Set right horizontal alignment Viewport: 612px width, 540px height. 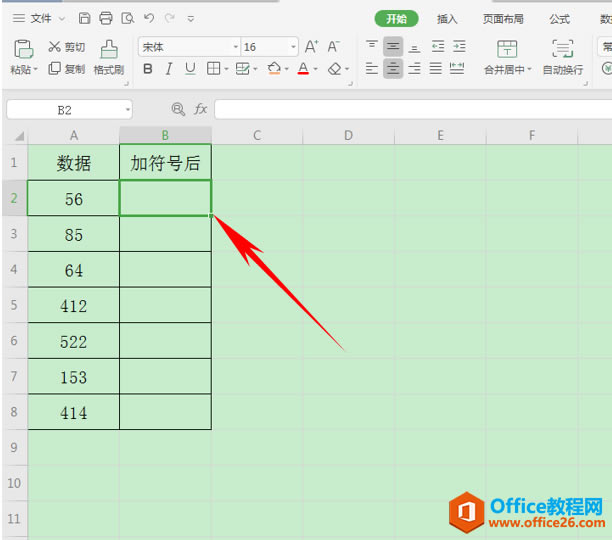coord(414,69)
